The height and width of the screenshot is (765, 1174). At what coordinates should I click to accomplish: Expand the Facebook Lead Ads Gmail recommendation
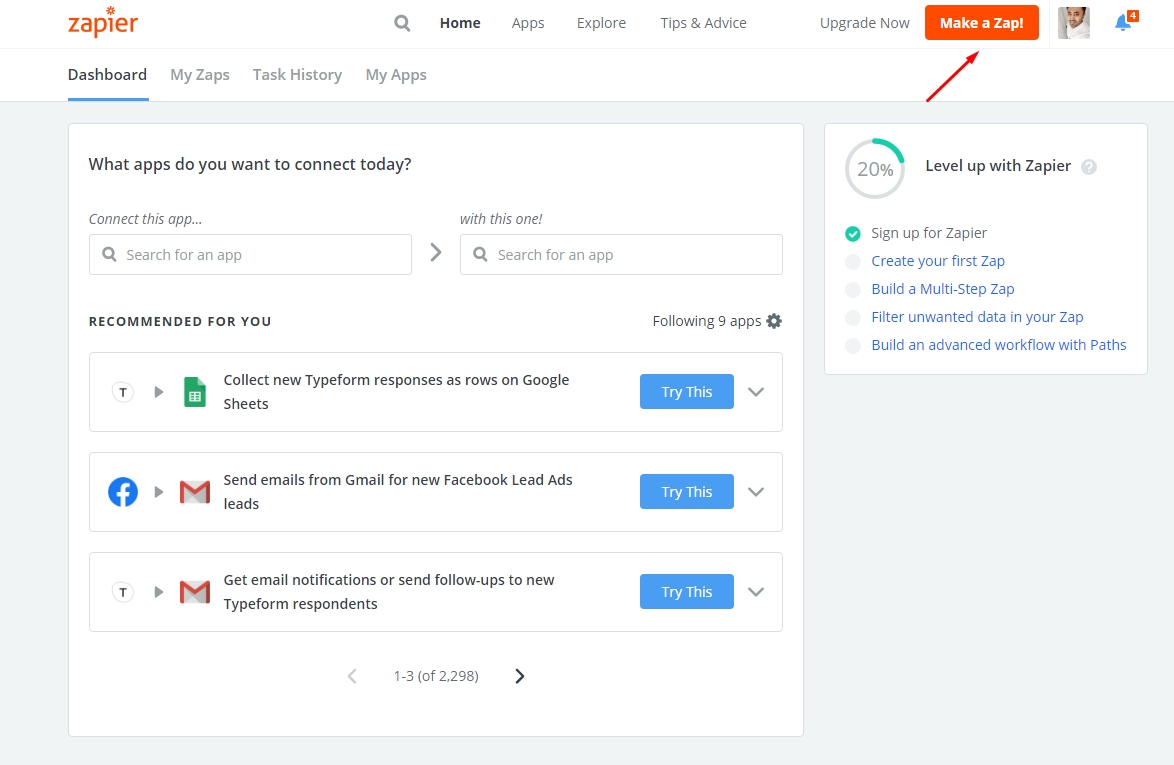tap(756, 492)
